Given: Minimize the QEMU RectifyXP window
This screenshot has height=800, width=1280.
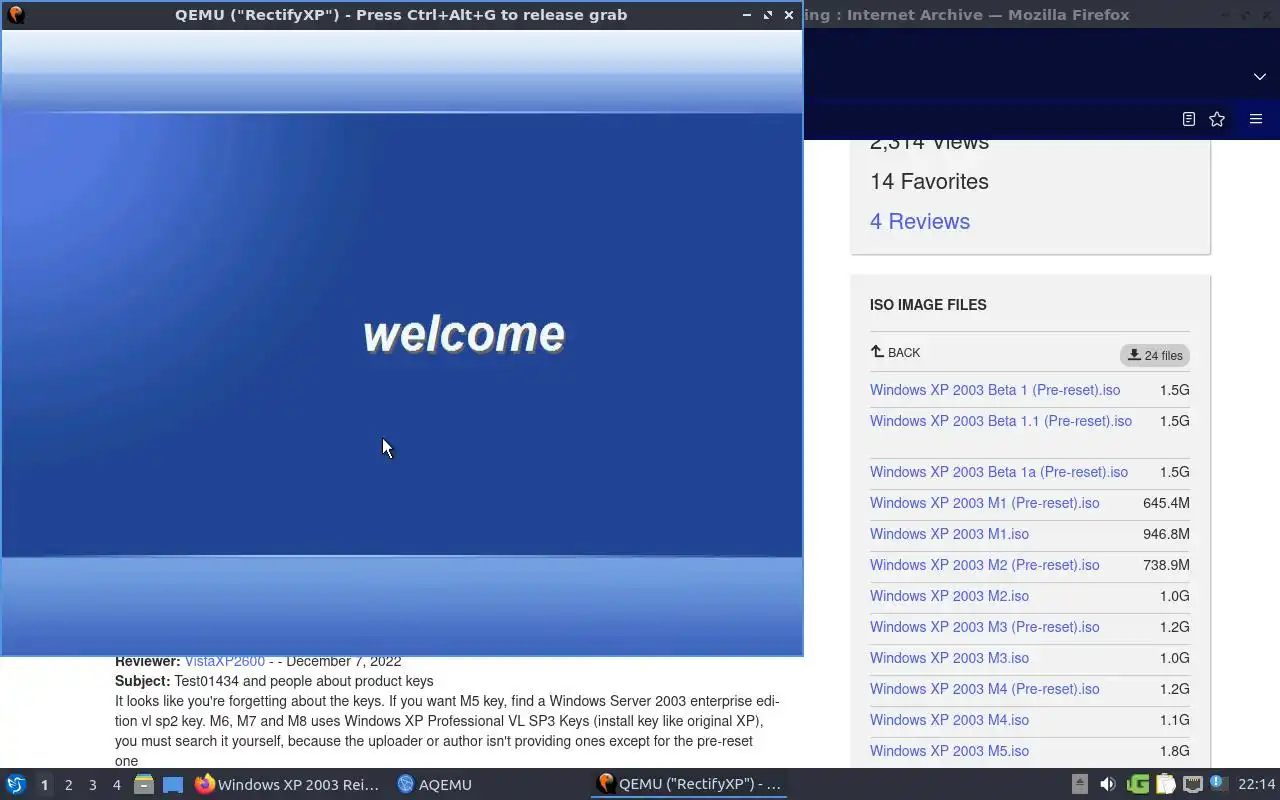Looking at the screenshot, I should pyautogui.click(x=746, y=15).
